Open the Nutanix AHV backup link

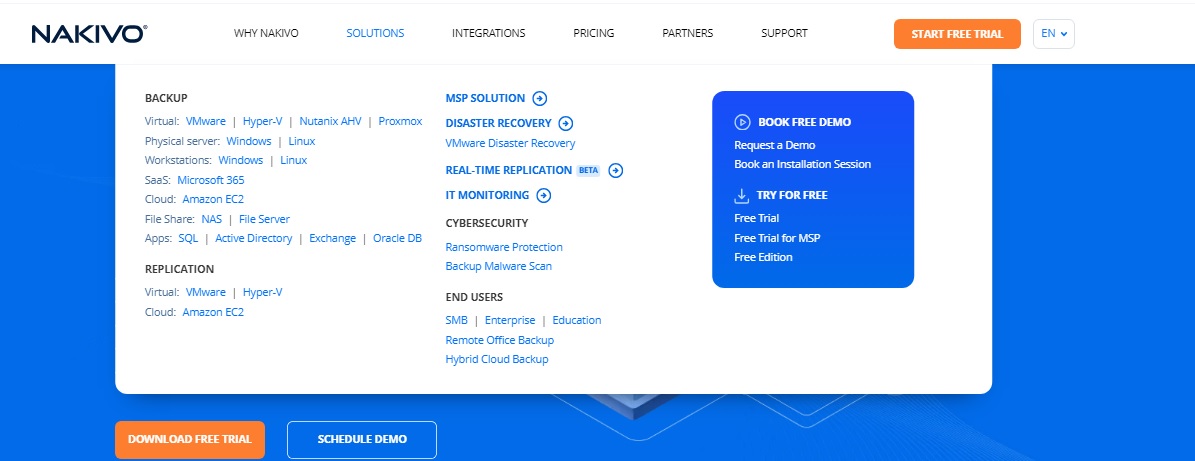click(x=331, y=122)
